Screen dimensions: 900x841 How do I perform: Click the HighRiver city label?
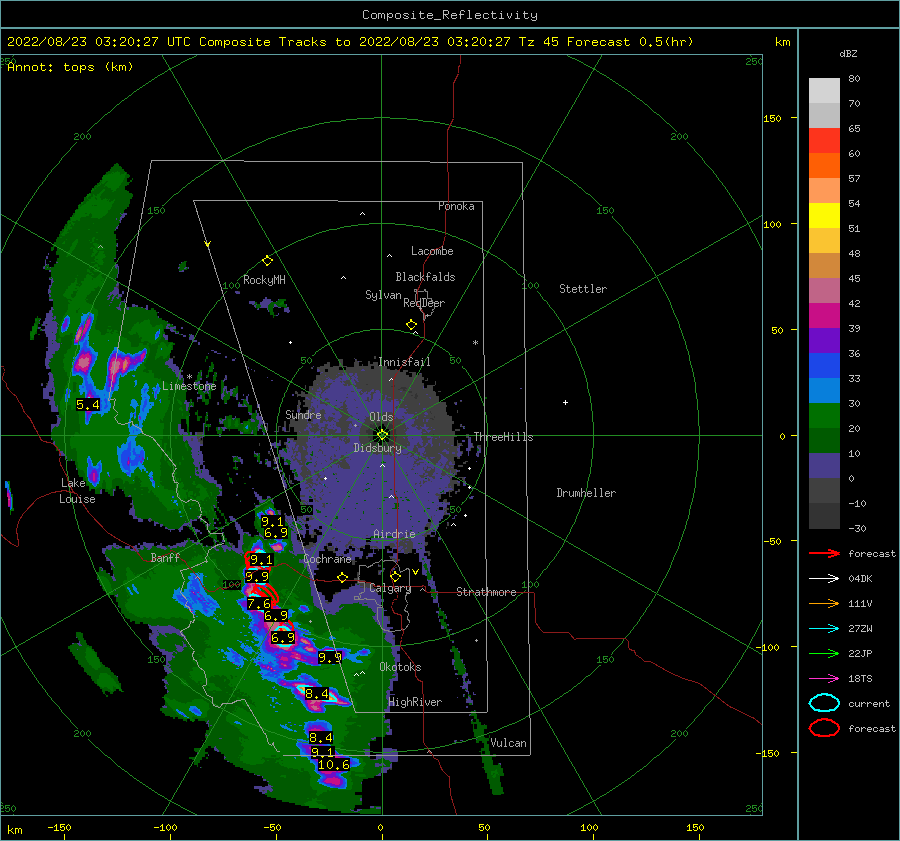coord(415,702)
